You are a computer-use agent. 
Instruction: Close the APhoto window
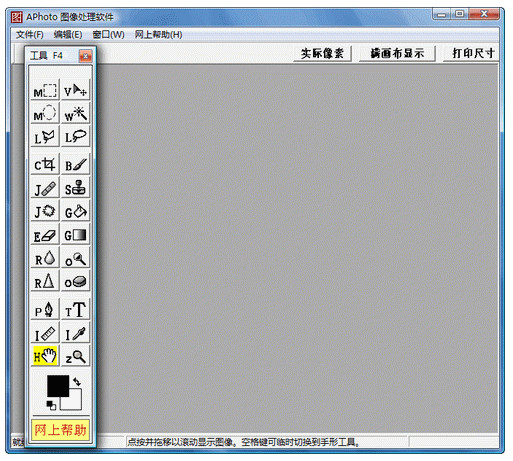(x=484, y=14)
